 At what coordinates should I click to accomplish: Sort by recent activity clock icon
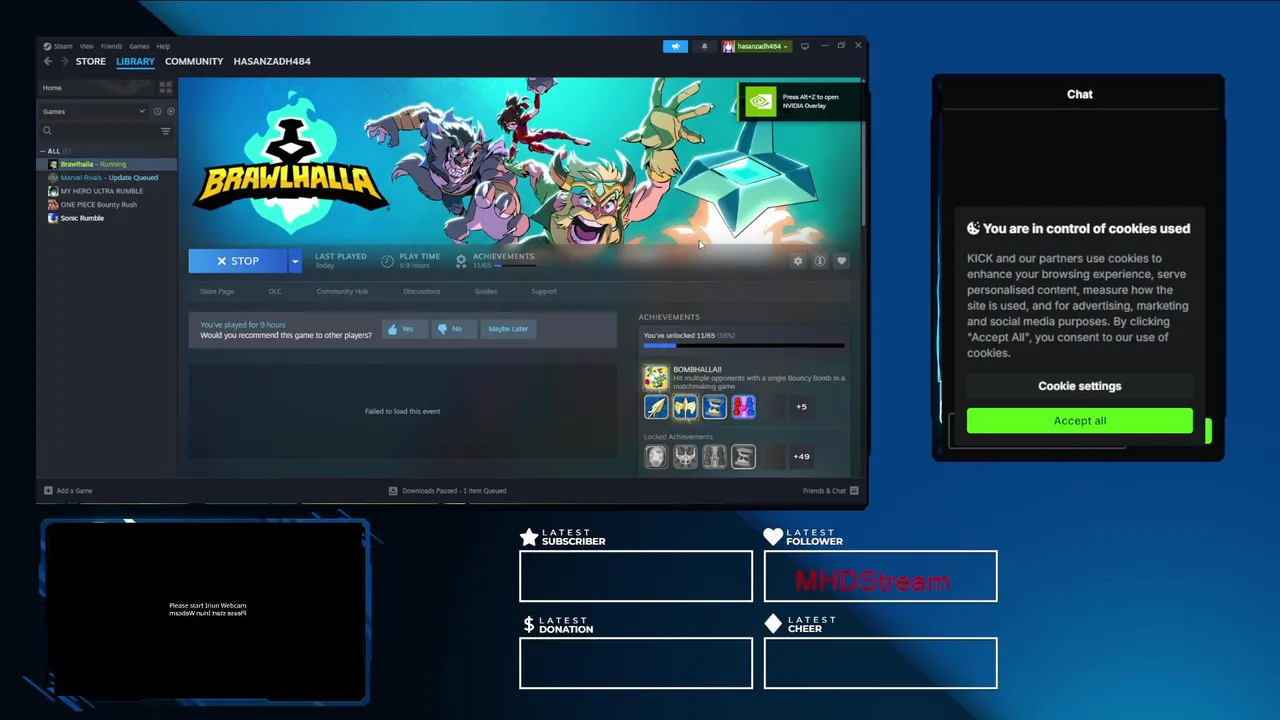click(157, 111)
